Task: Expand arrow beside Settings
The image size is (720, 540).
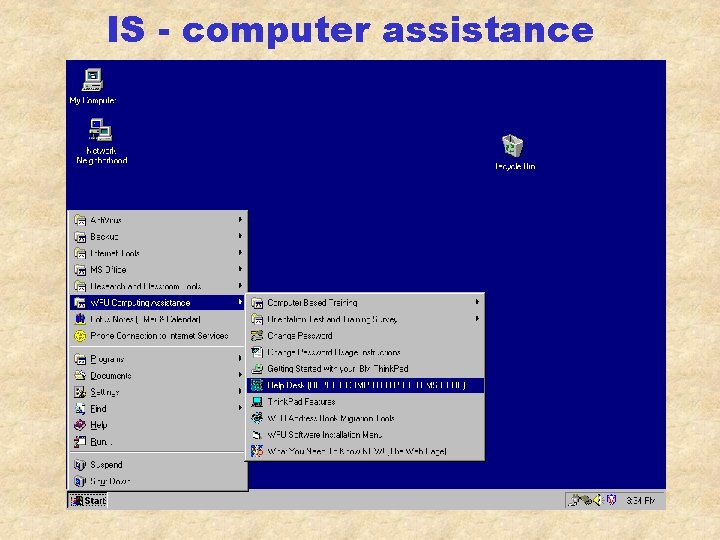Action: click(x=240, y=391)
